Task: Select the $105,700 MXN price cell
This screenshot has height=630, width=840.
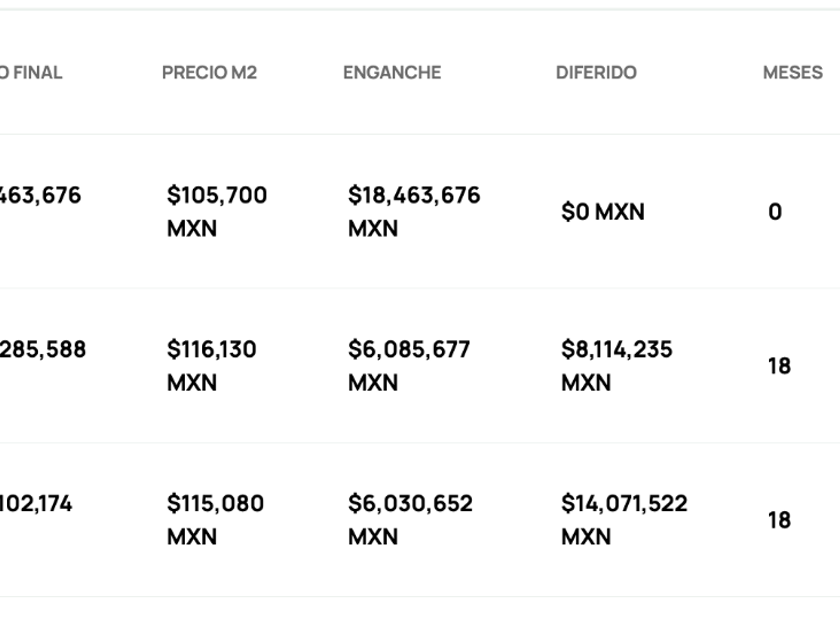Action: click(x=217, y=211)
